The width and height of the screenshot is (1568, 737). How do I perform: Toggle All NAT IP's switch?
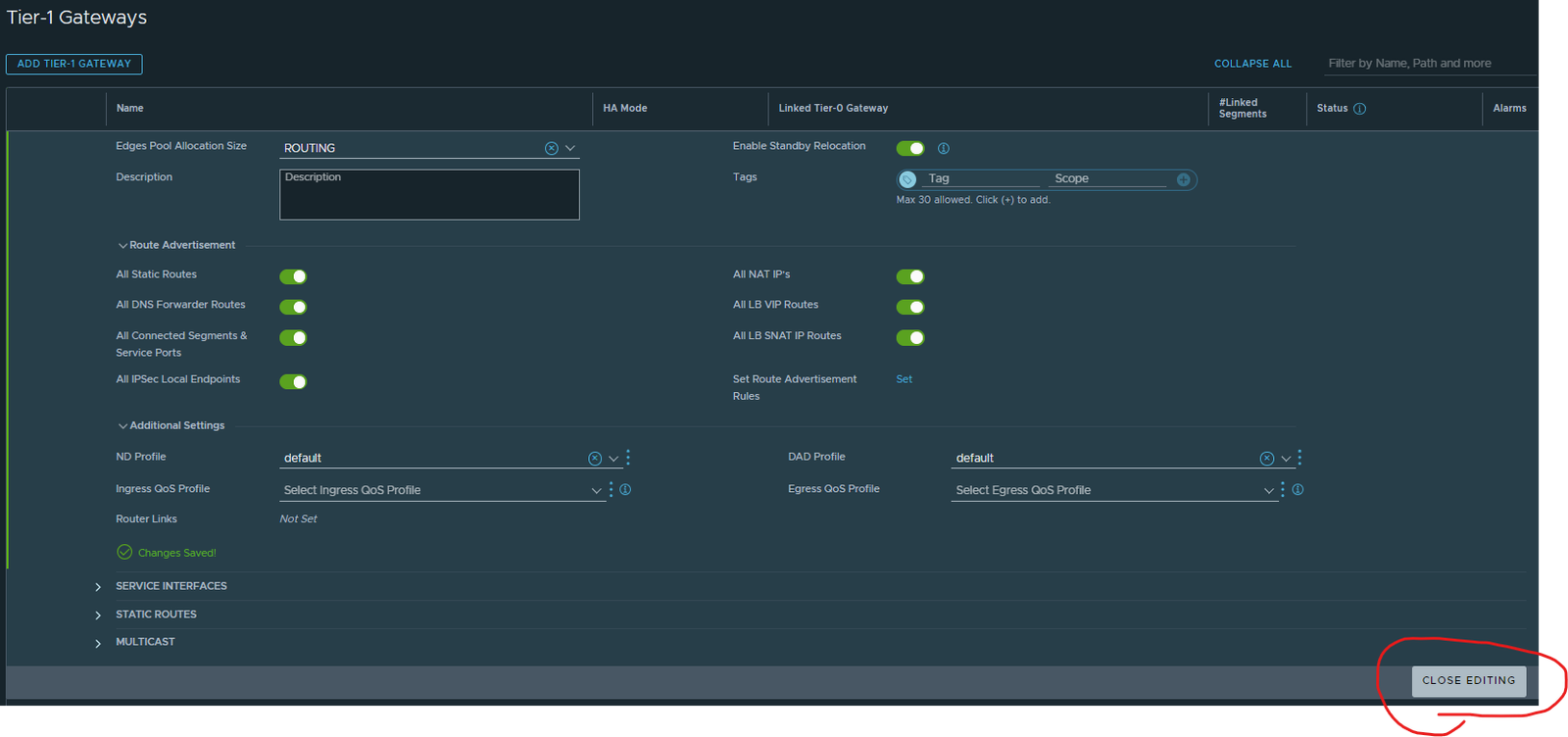[x=910, y=276]
